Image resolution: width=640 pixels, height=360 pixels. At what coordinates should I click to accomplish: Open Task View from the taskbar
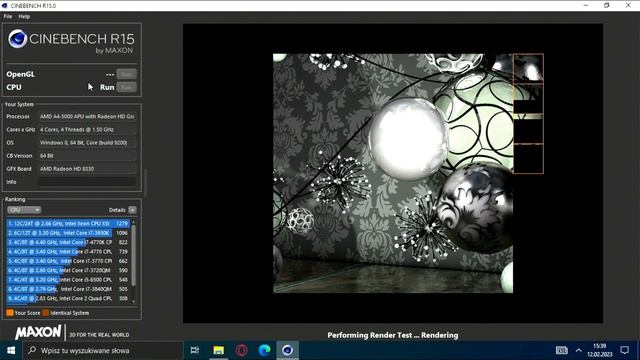click(x=195, y=351)
